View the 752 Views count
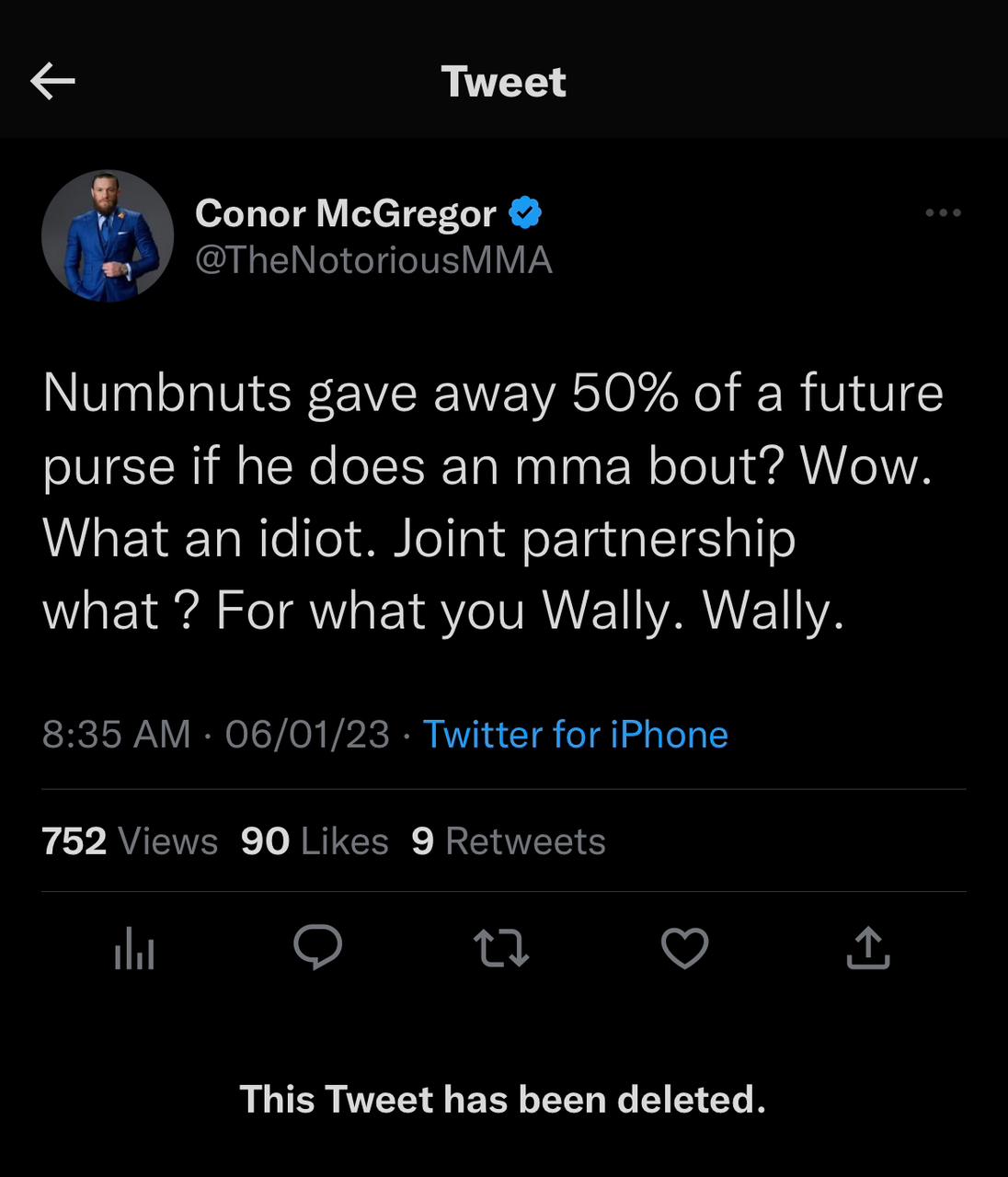 click(x=130, y=841)
